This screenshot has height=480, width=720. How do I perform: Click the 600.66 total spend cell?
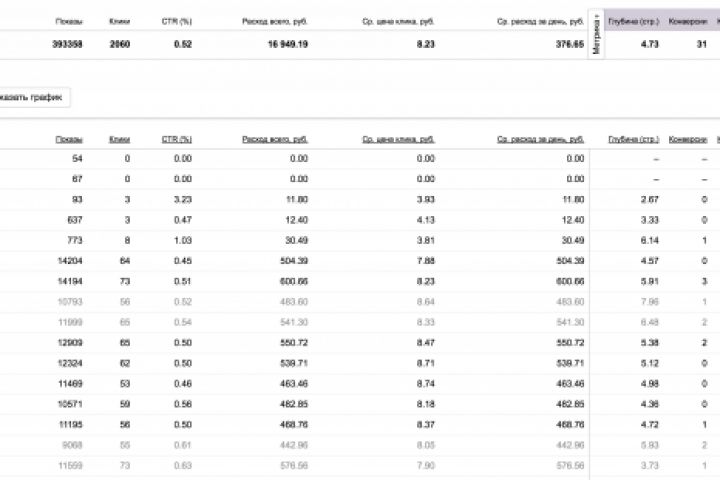(x=291, y=282)
